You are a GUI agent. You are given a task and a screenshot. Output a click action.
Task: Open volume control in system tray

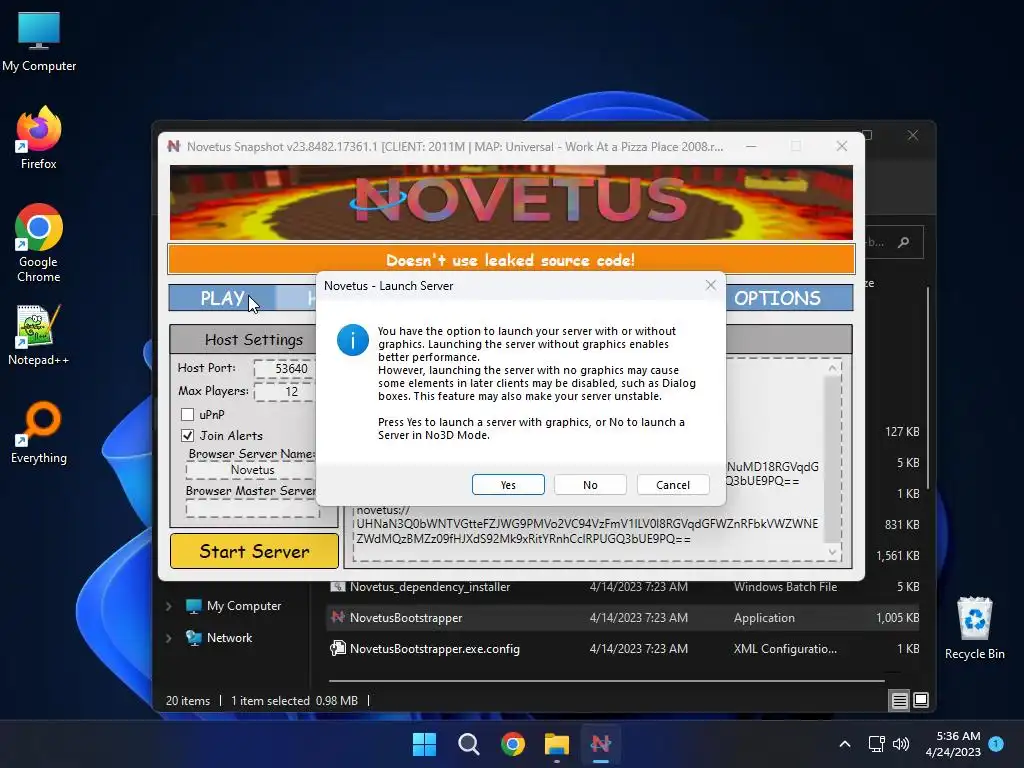901,744
